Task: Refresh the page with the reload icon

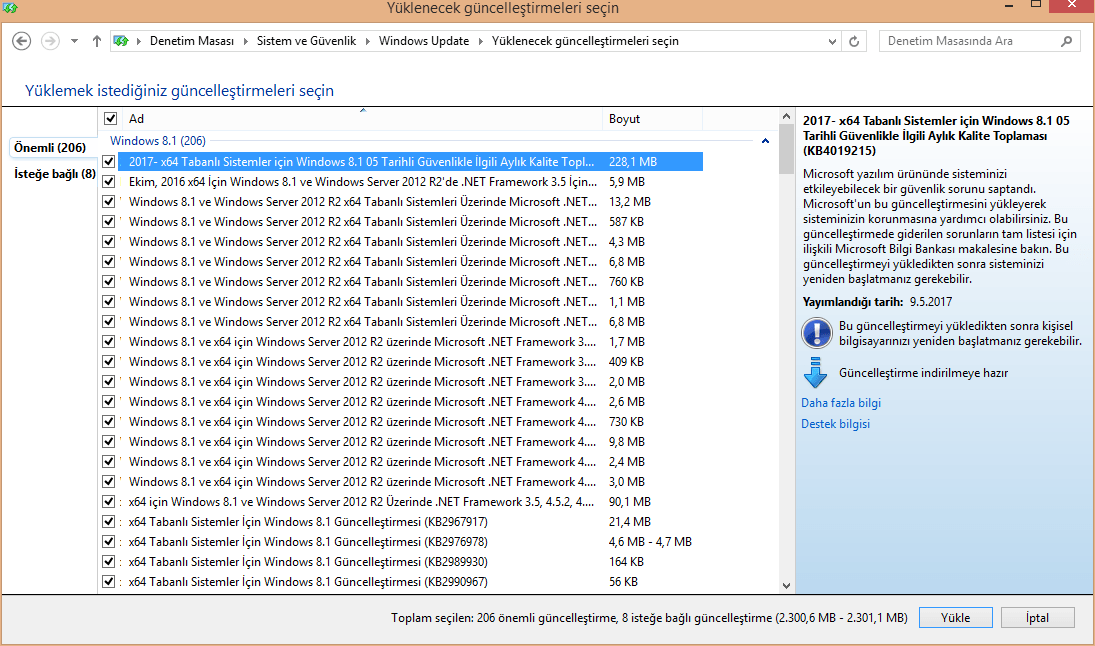Action: click(854, 41)
